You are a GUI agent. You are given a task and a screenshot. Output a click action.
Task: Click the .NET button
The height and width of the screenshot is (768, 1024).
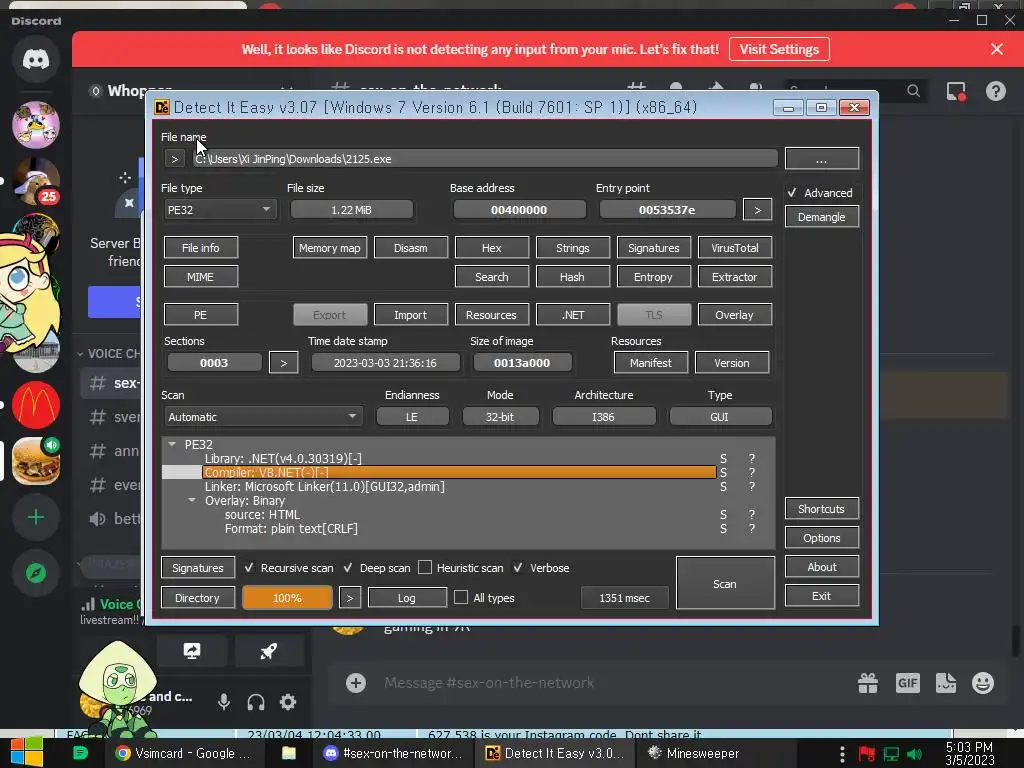[x=573, y=315]
